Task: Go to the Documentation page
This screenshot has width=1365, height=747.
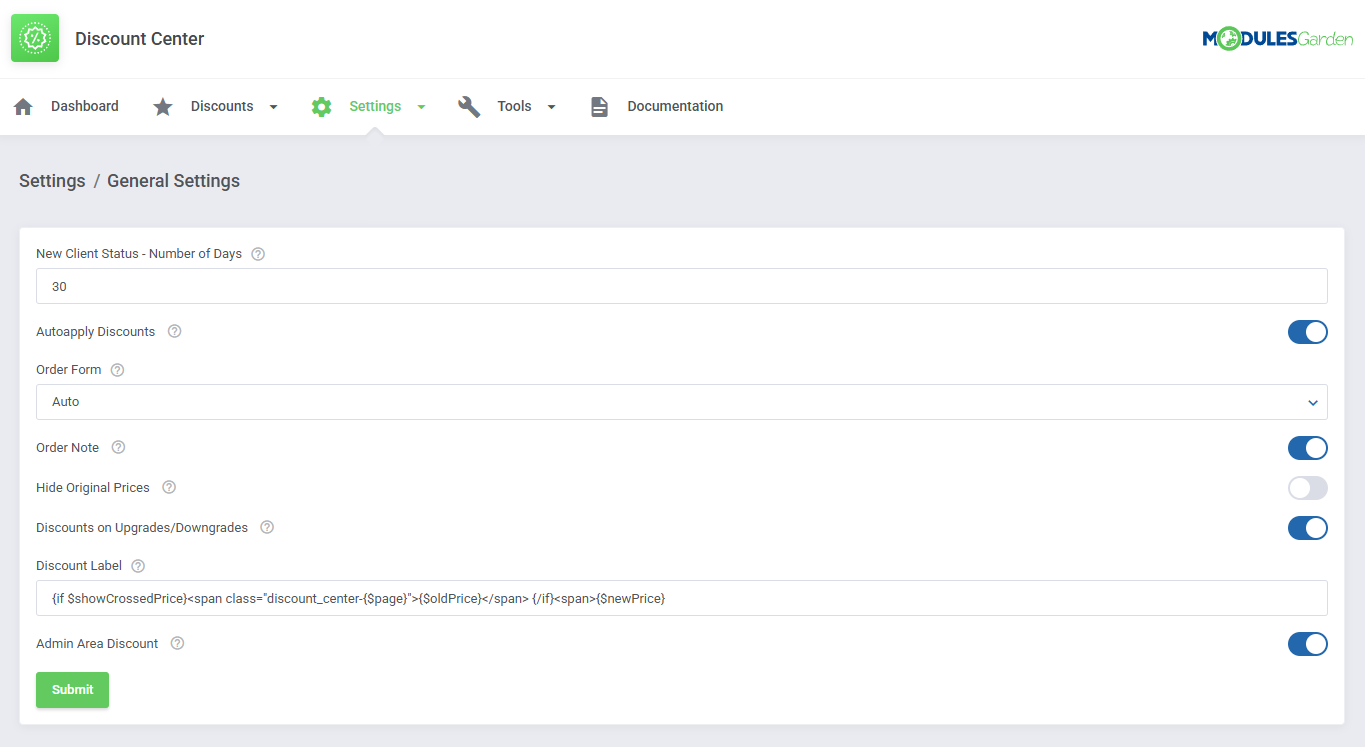Action: [x=675, y=107]
